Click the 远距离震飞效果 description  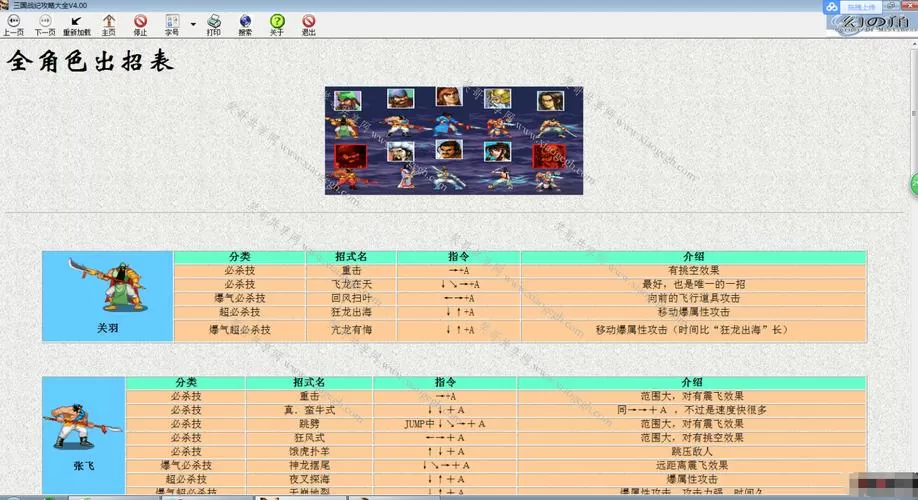point(691,465)
